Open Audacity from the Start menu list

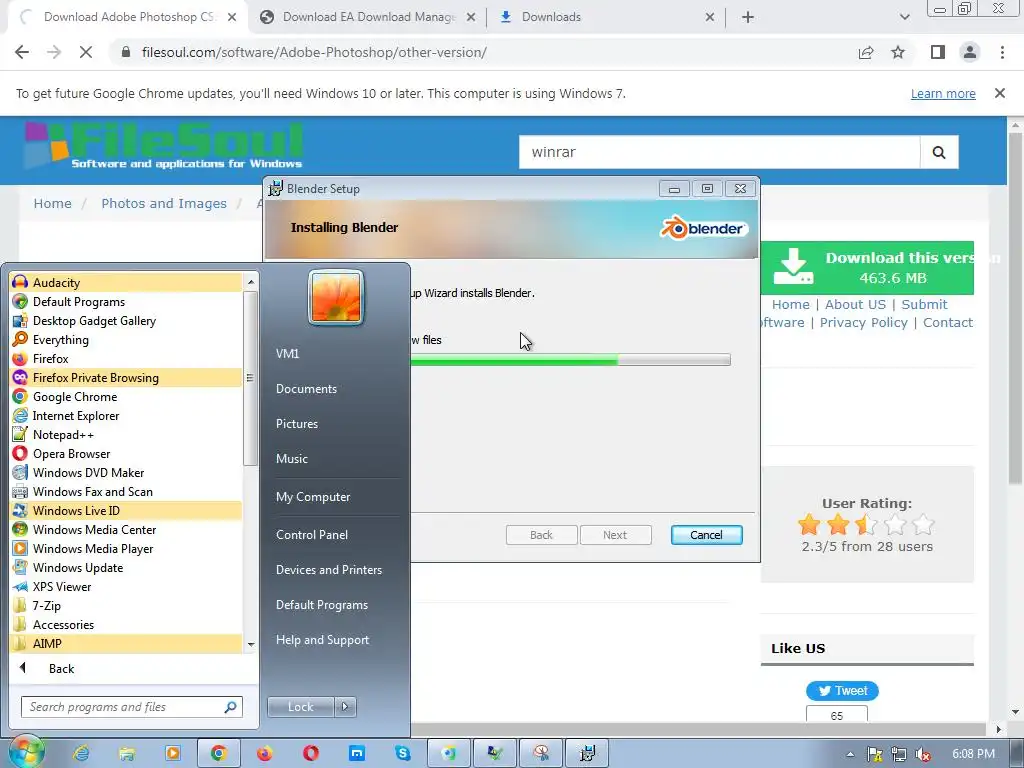click(x=126, y=283)
